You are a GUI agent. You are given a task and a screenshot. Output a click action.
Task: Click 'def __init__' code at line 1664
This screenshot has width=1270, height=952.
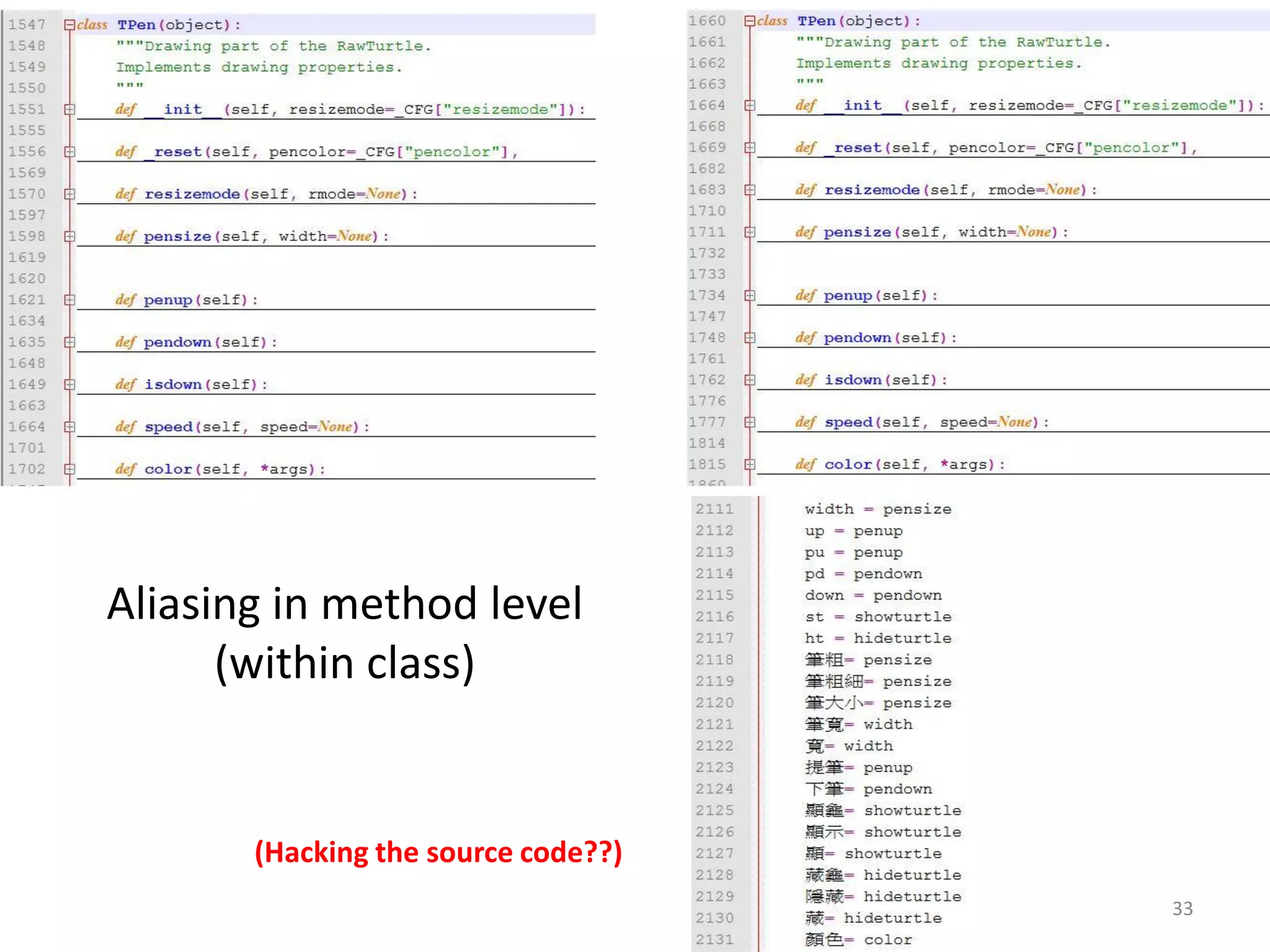tap(1029, 105)
